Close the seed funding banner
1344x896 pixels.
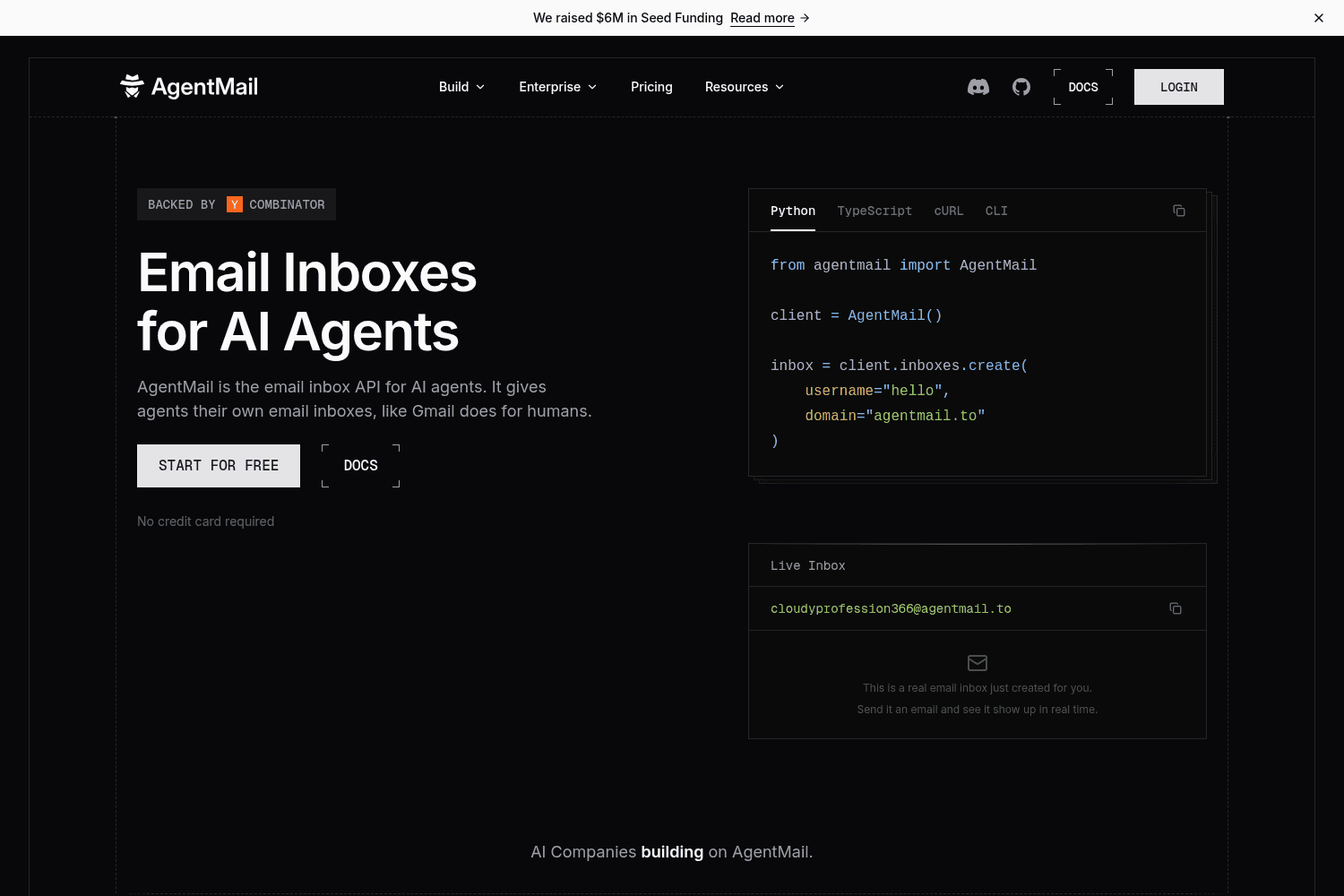(x=1319, y=18)
